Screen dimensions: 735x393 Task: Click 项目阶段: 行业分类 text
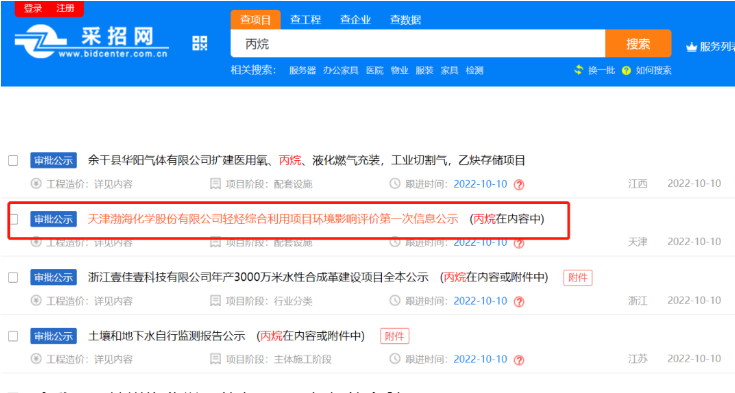point(269,301)
